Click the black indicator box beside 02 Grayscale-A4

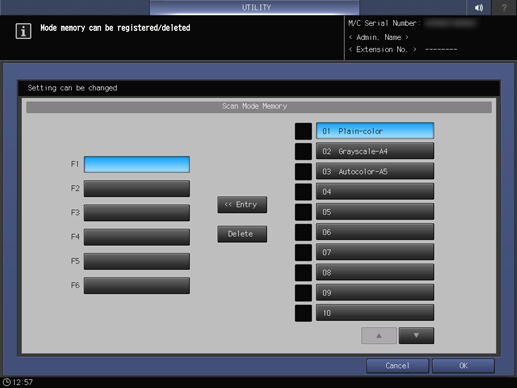(x=303, y=151)
